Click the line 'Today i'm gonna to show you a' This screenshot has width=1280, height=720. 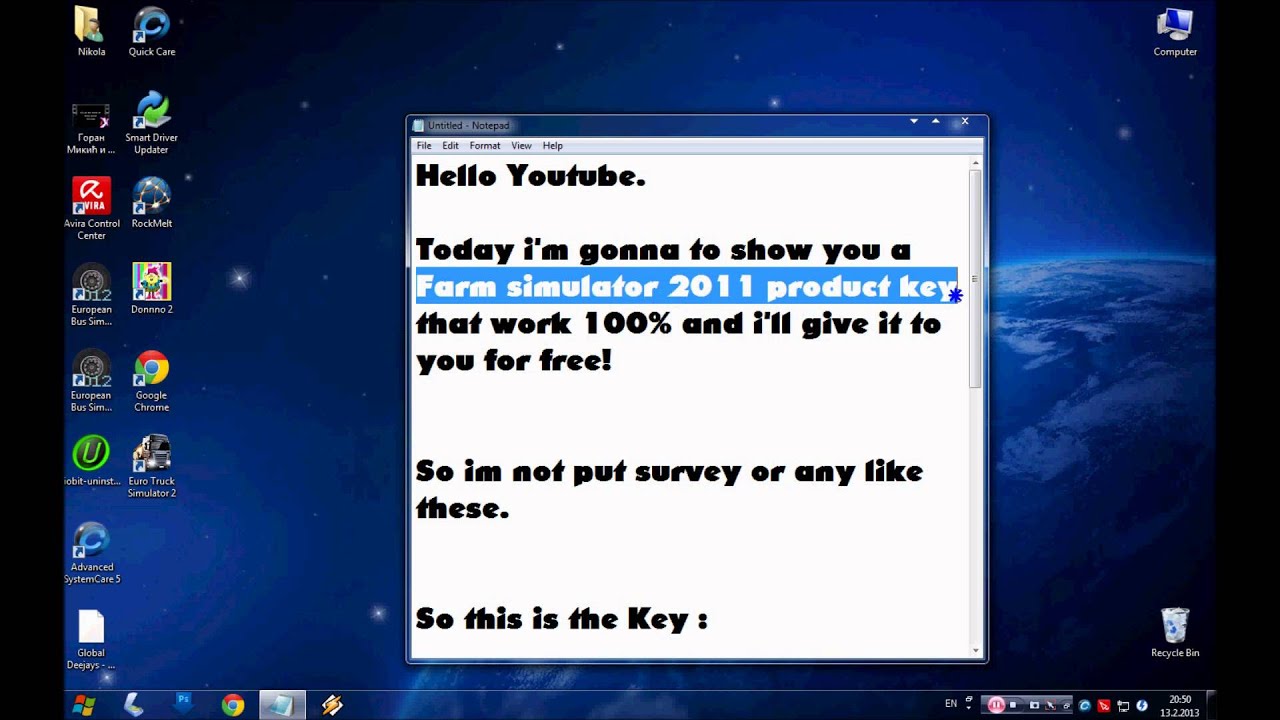(663, 251)
